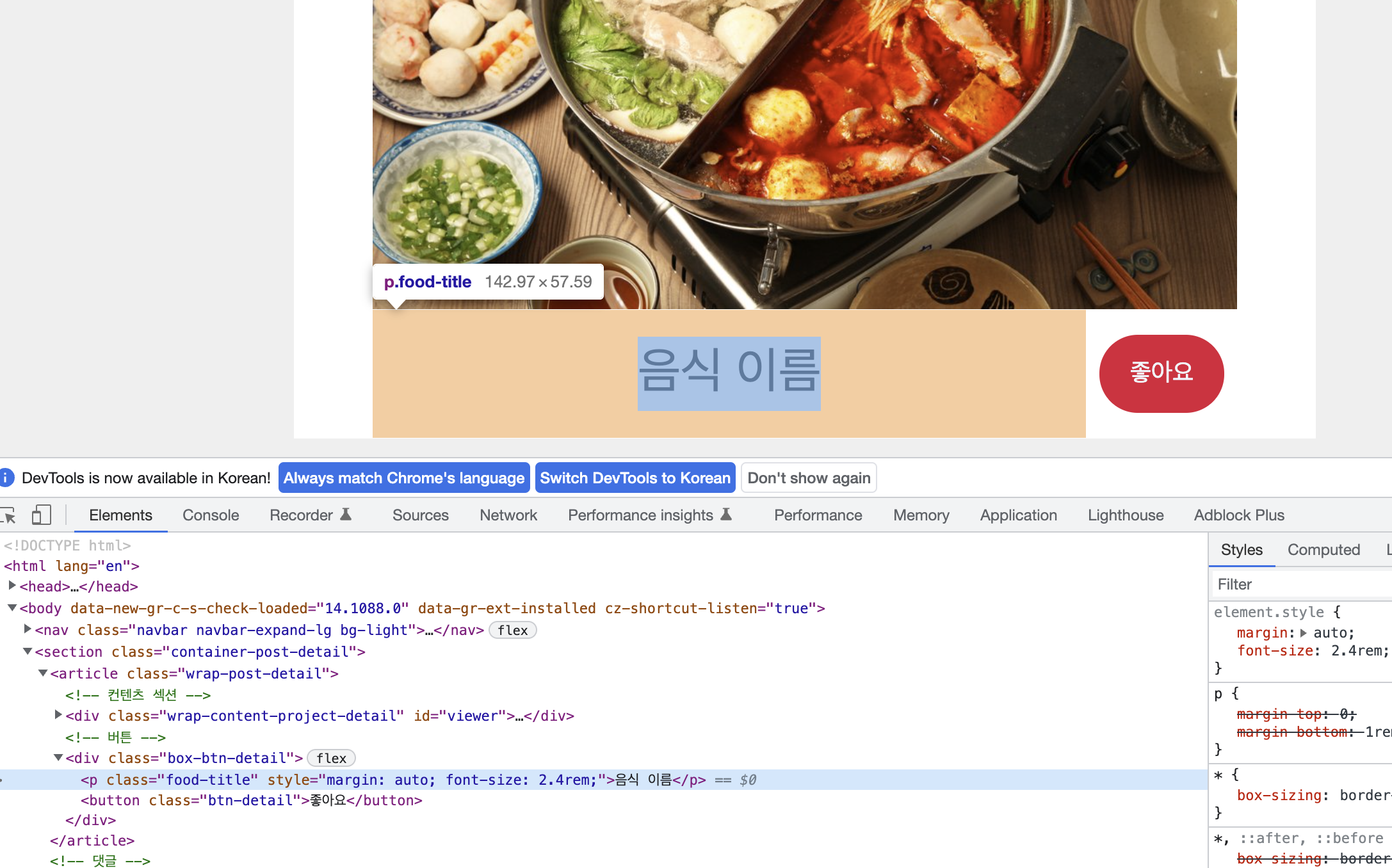The image size is (1392, 868).
Task: Select the closing article tag line
Action: click(92, 840)
